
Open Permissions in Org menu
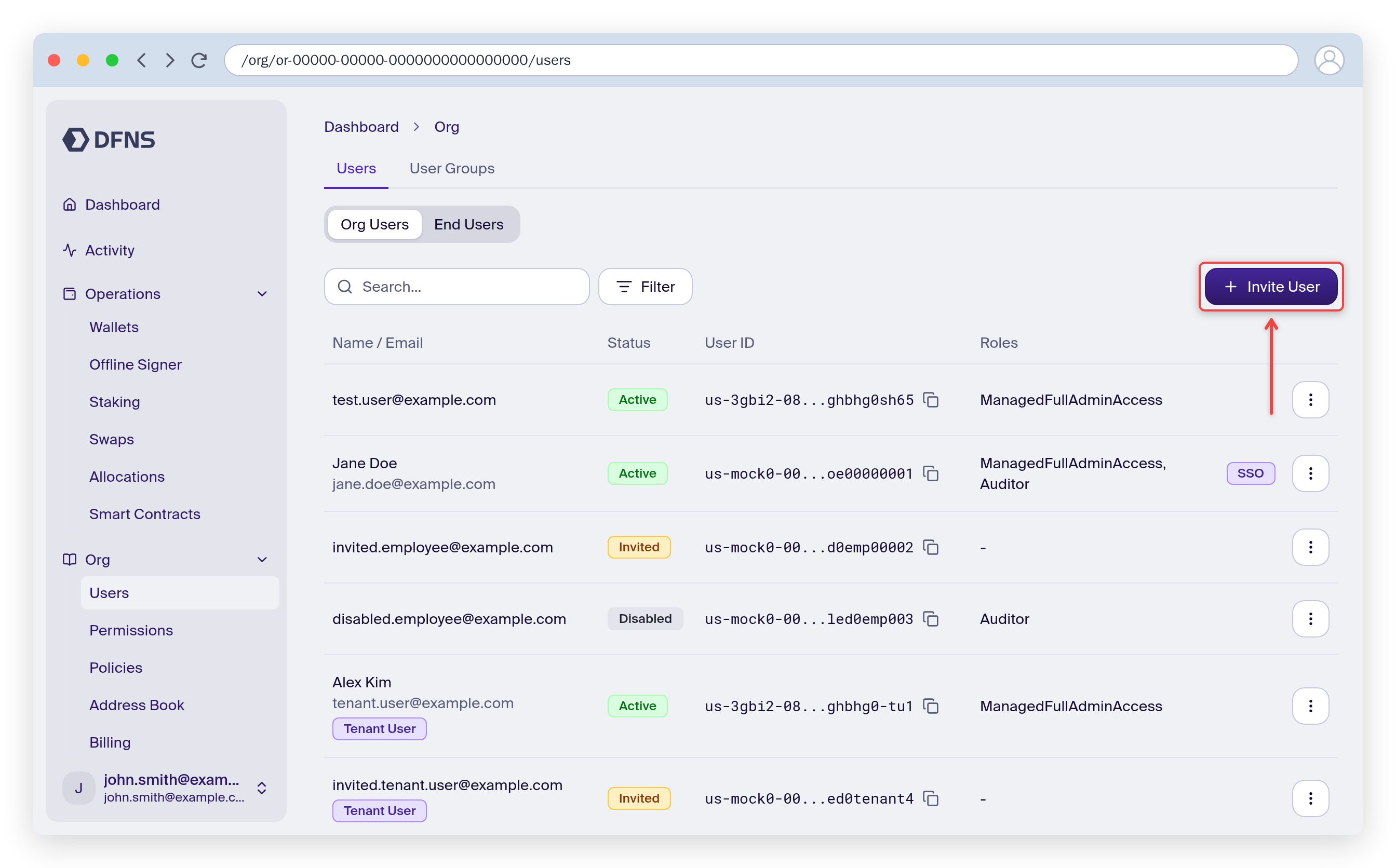(x=131, y=630)
